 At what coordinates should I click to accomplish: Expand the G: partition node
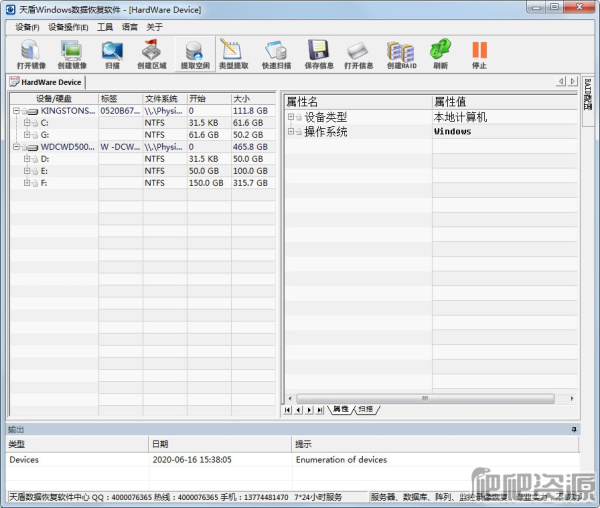[x=27, y=135]
